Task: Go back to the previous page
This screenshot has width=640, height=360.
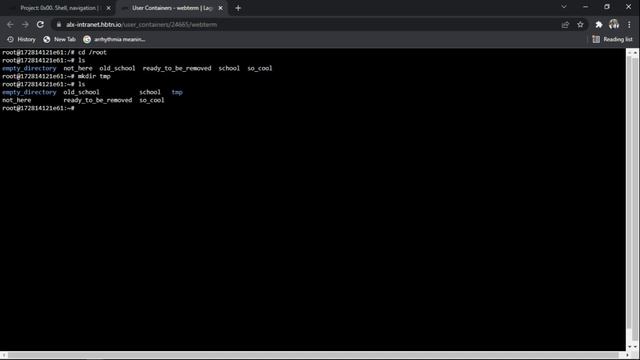Action: click(x=10, y=24)
